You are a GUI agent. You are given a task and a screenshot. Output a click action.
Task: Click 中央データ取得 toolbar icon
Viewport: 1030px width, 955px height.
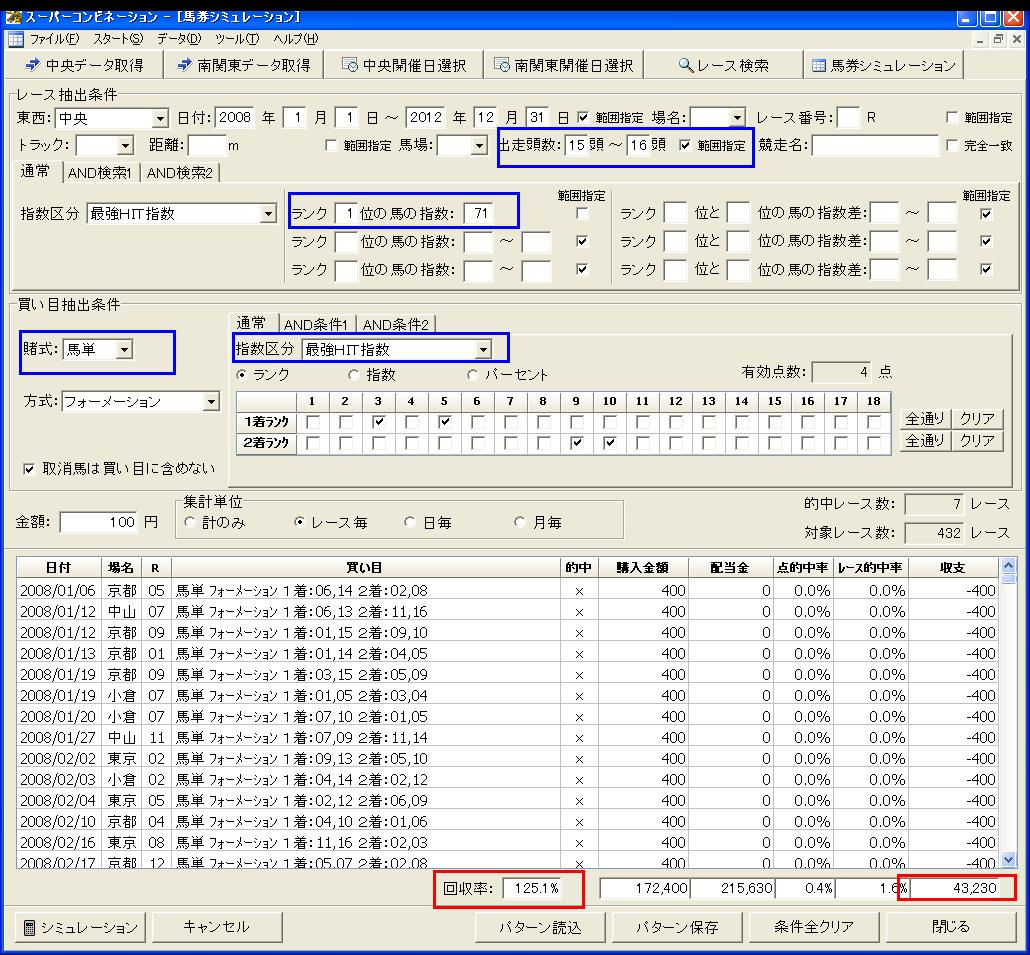pos(33,65)
